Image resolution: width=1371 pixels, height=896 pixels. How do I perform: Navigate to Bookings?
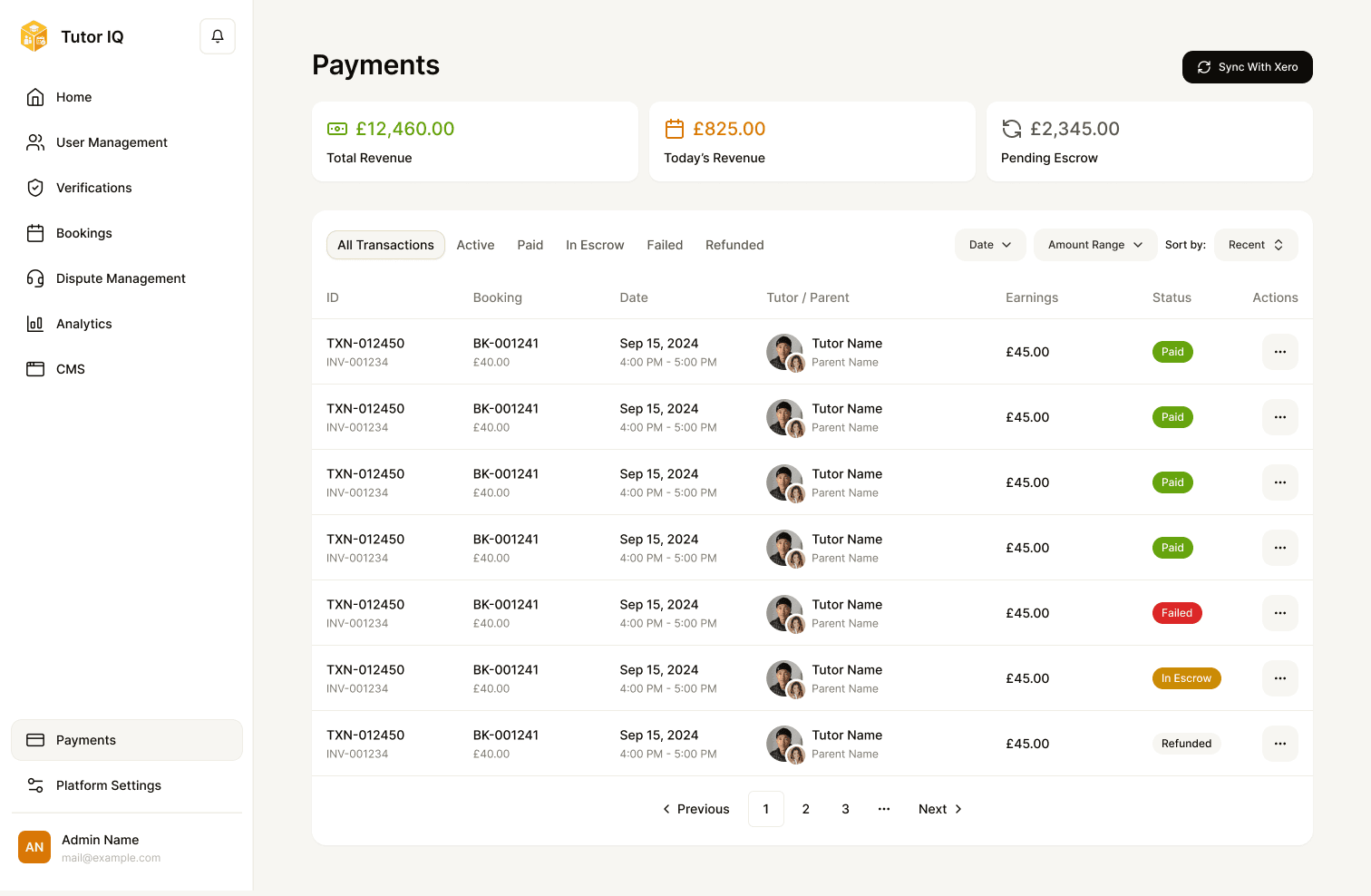127,233
